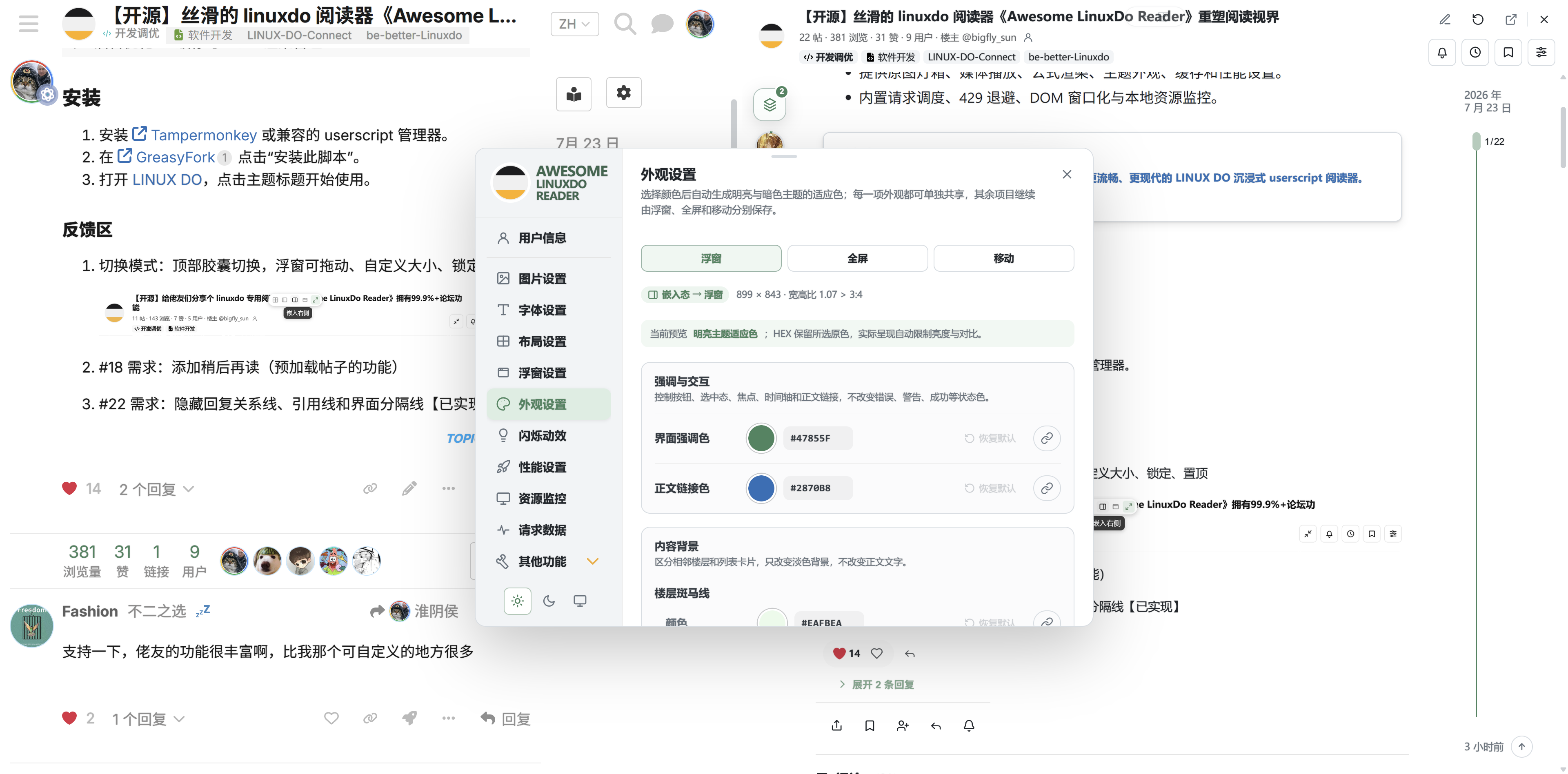Click 恢复默认 for 正文链接色
The image size is (1568, 774).
(990, 488)
